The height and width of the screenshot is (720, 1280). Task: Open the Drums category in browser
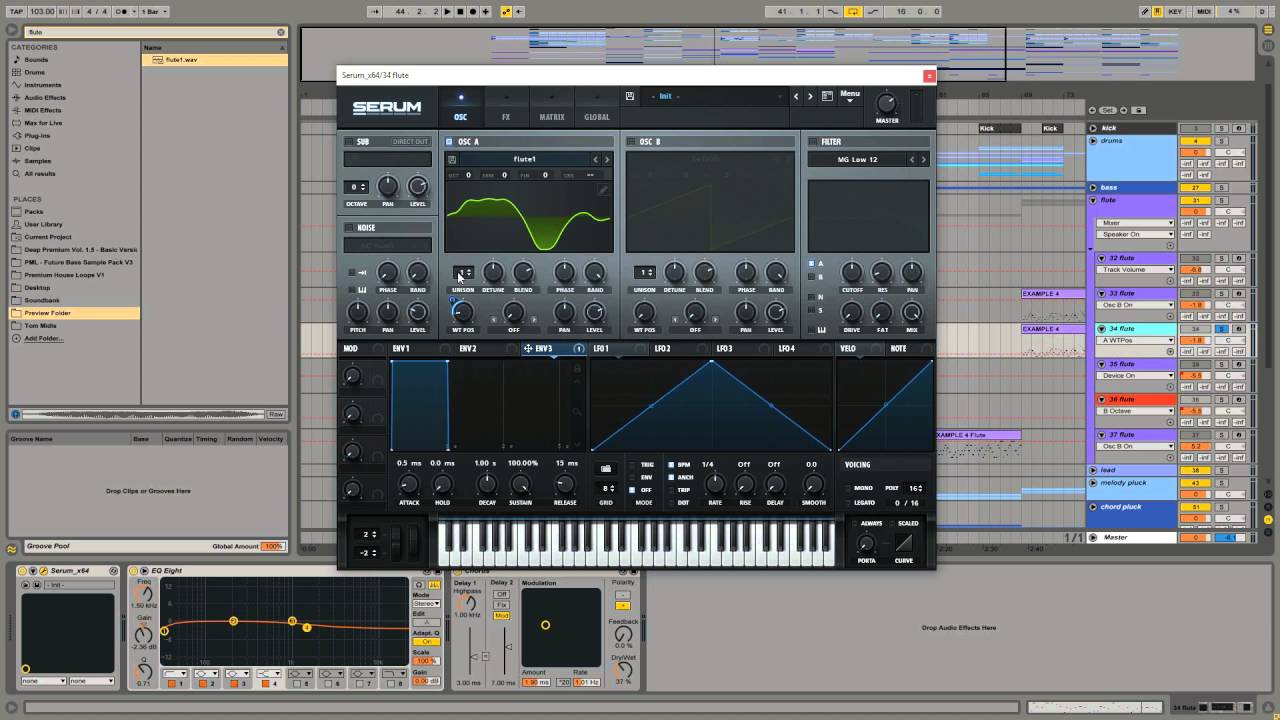35,72
